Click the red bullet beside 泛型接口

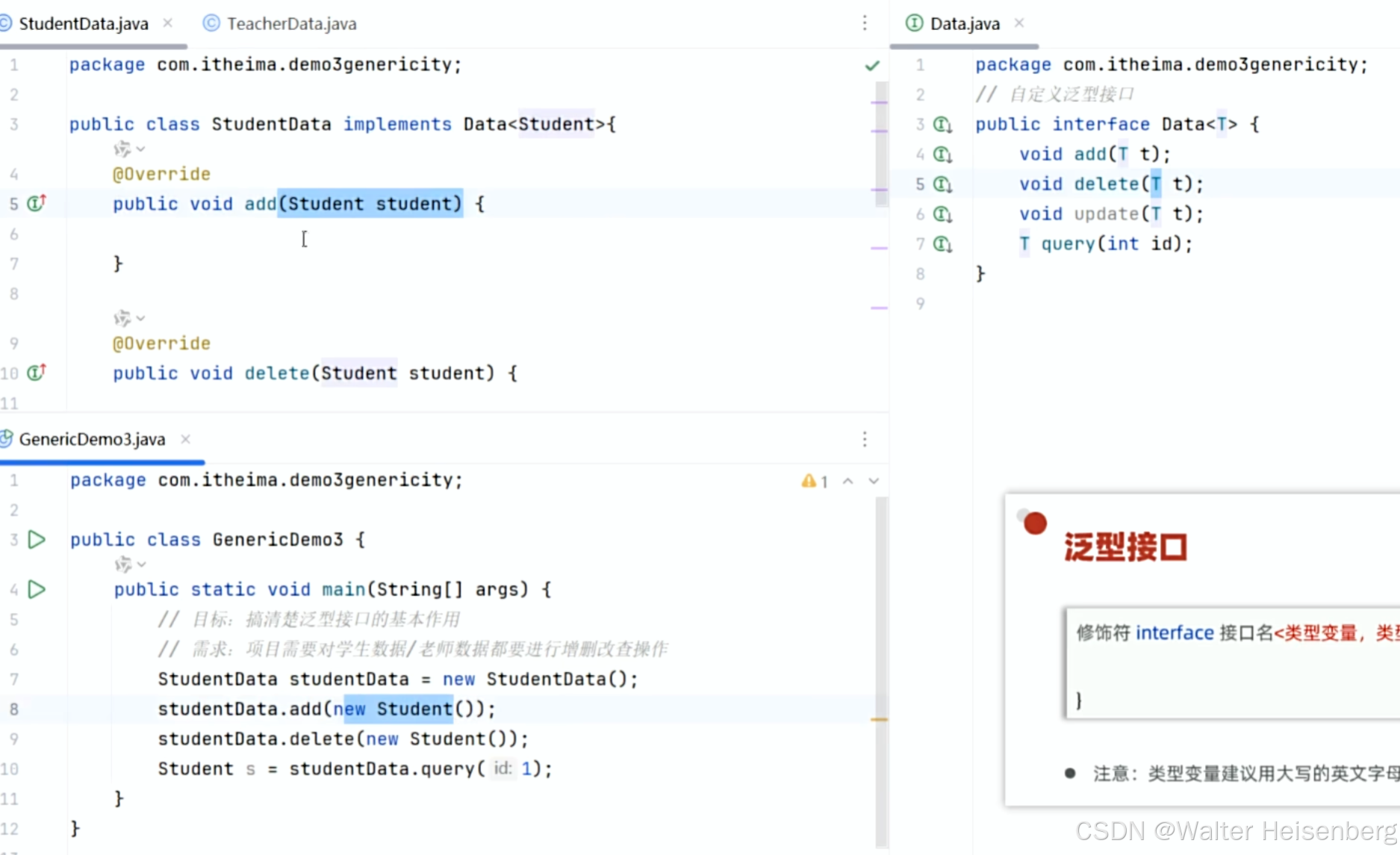[1035, 523]
